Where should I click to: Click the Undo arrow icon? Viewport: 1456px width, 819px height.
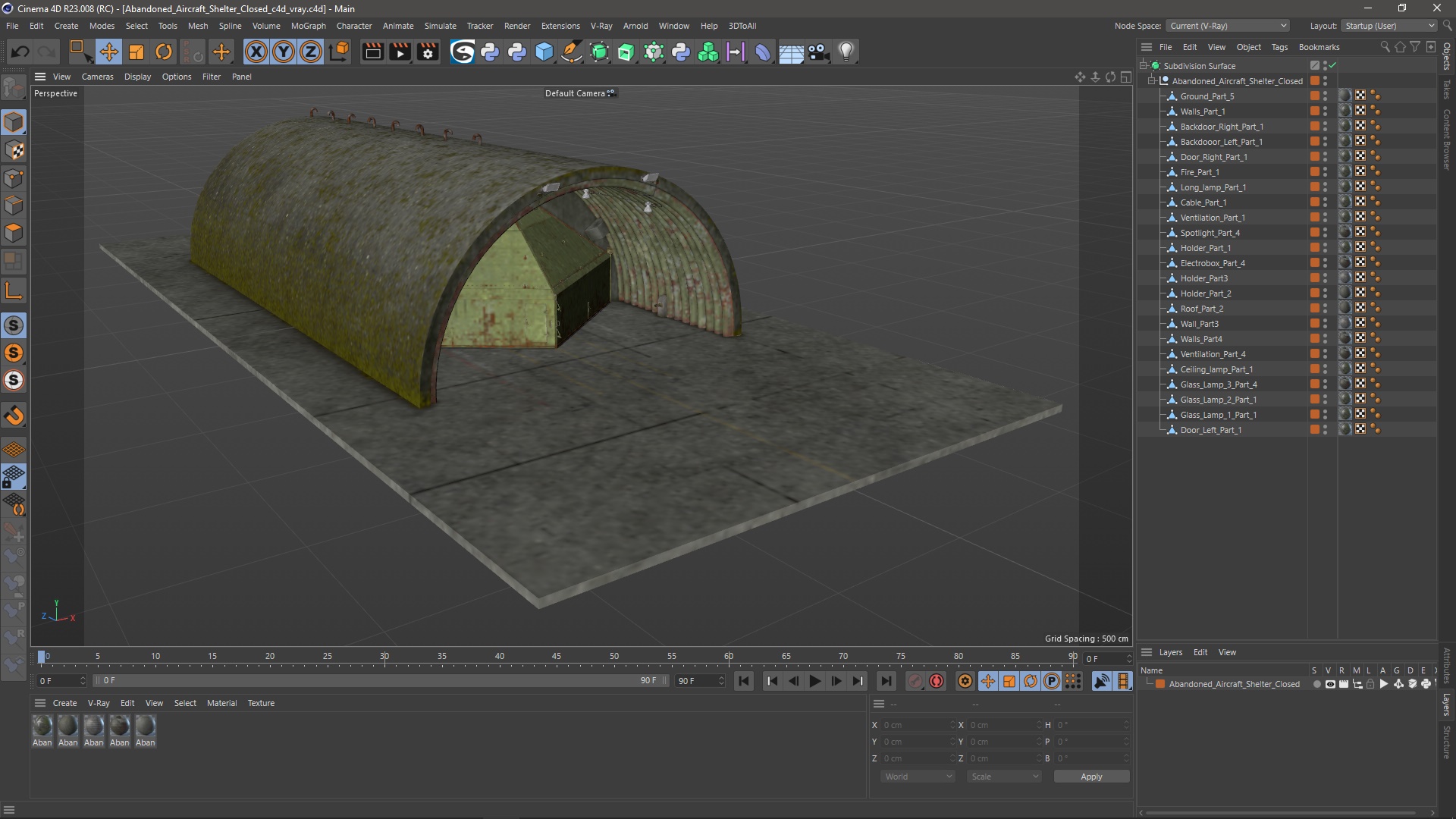pos(20,52)
